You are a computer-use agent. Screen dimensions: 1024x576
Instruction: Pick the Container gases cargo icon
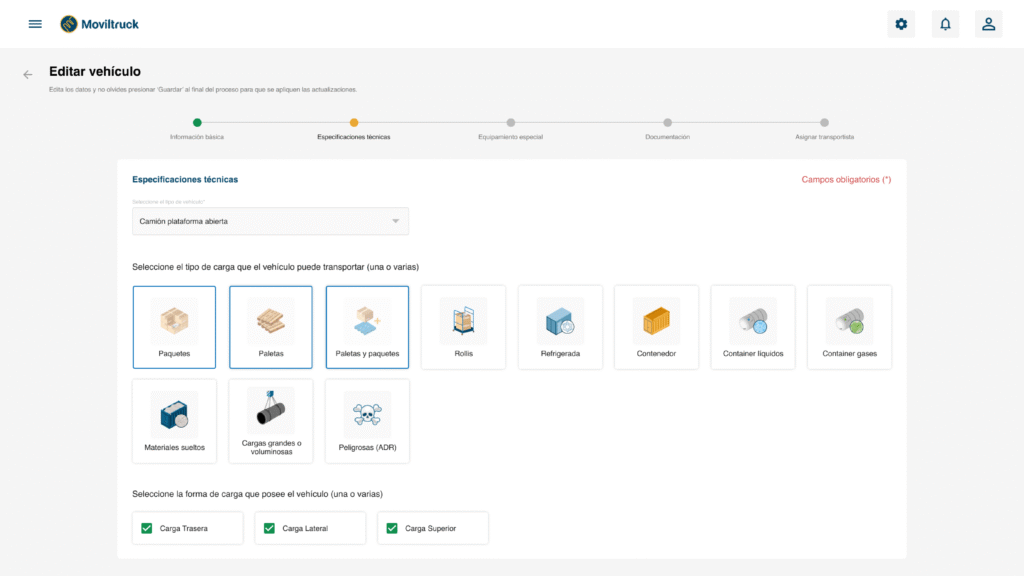pos(849,321)
